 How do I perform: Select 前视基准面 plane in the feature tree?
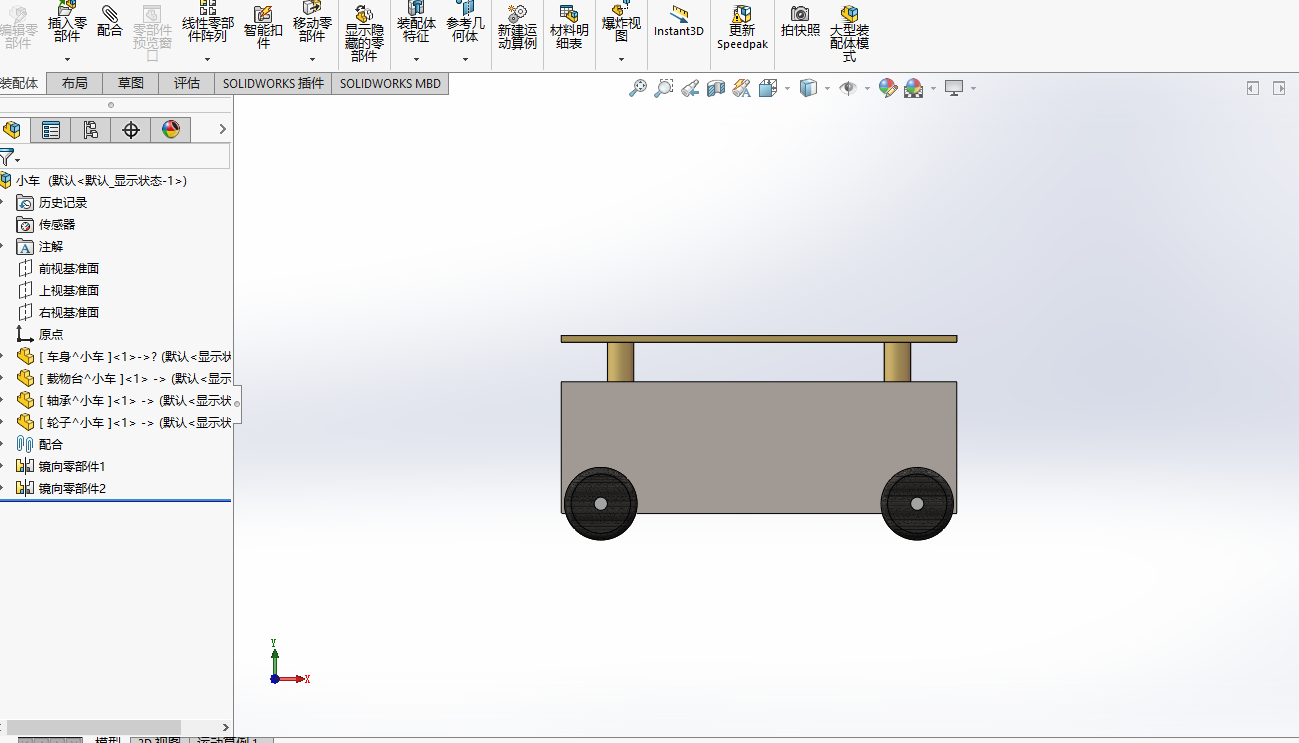pyautogui.click(x=68, y=268)
